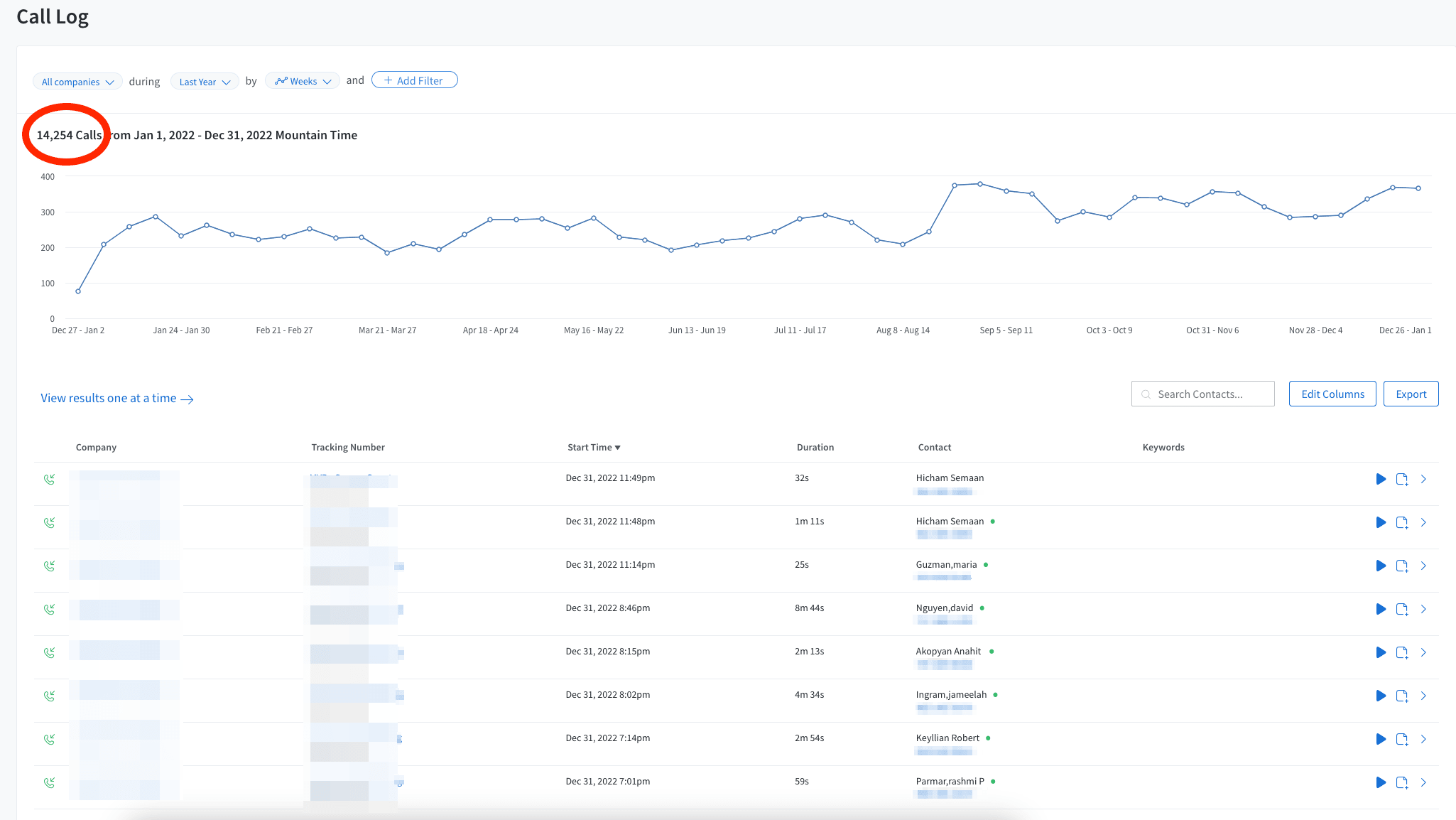Viewport: 1456px width, 820px height.
Task: Open the Weeks grouping dropdown
Action: click(303, 81)
